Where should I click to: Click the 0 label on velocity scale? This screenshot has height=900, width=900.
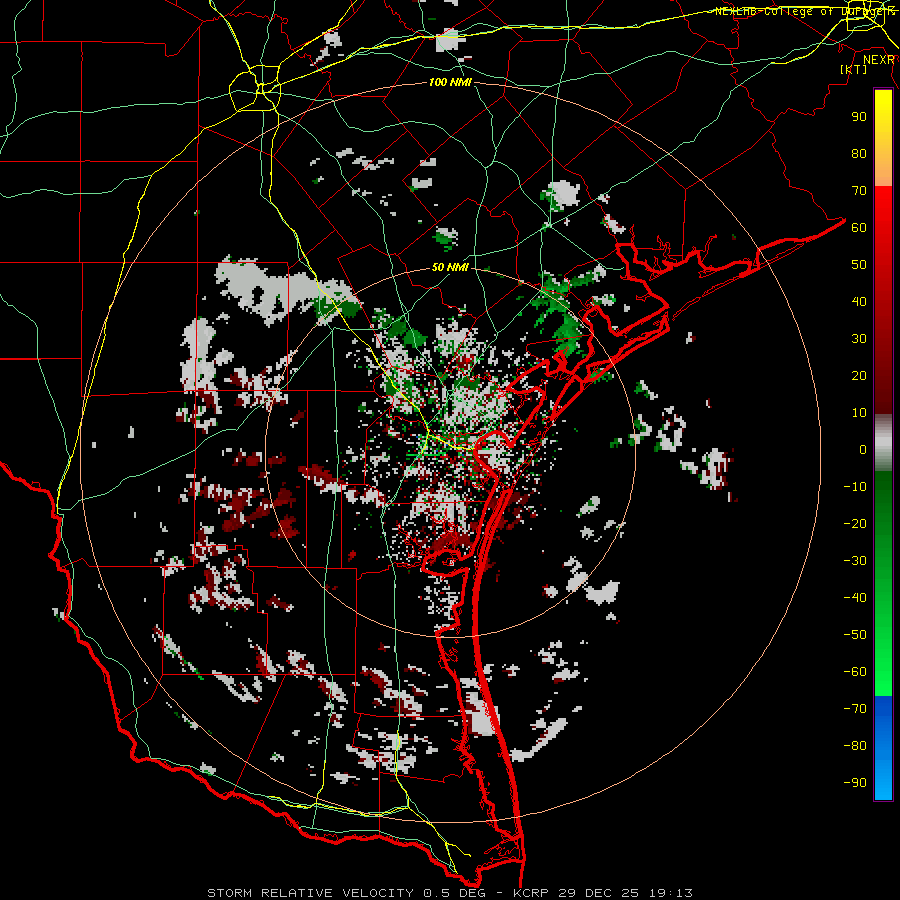click(863, 450)
